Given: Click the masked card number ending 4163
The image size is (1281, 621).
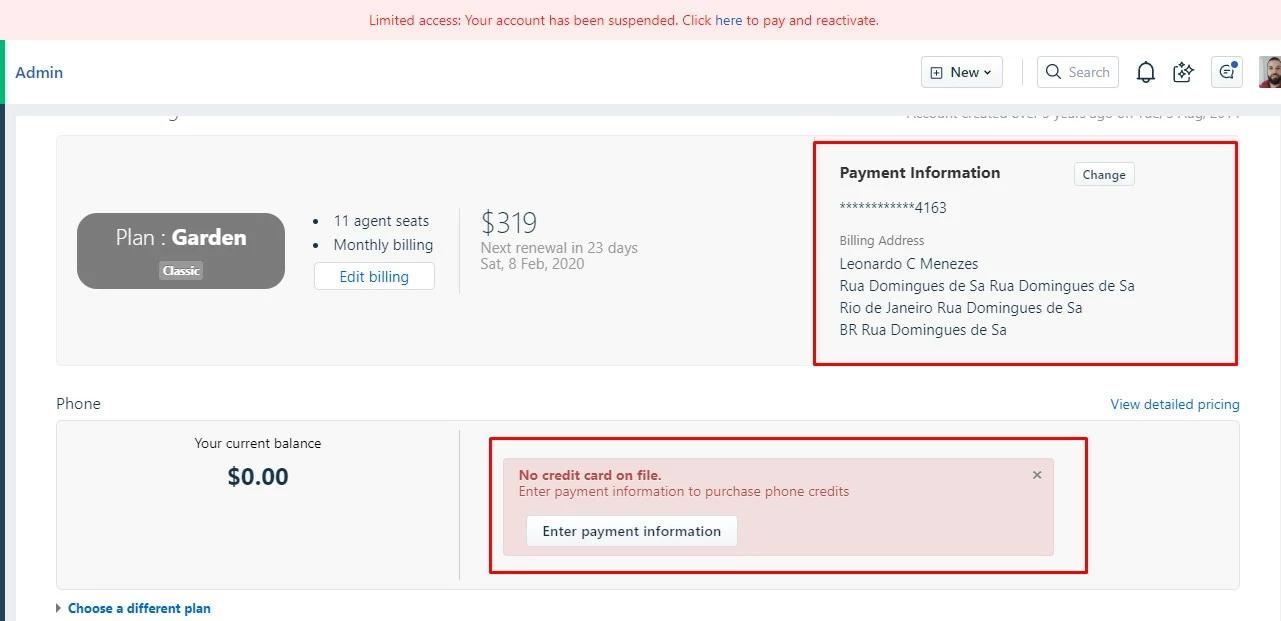Looking at the screenshot, I should pos(893,208).
